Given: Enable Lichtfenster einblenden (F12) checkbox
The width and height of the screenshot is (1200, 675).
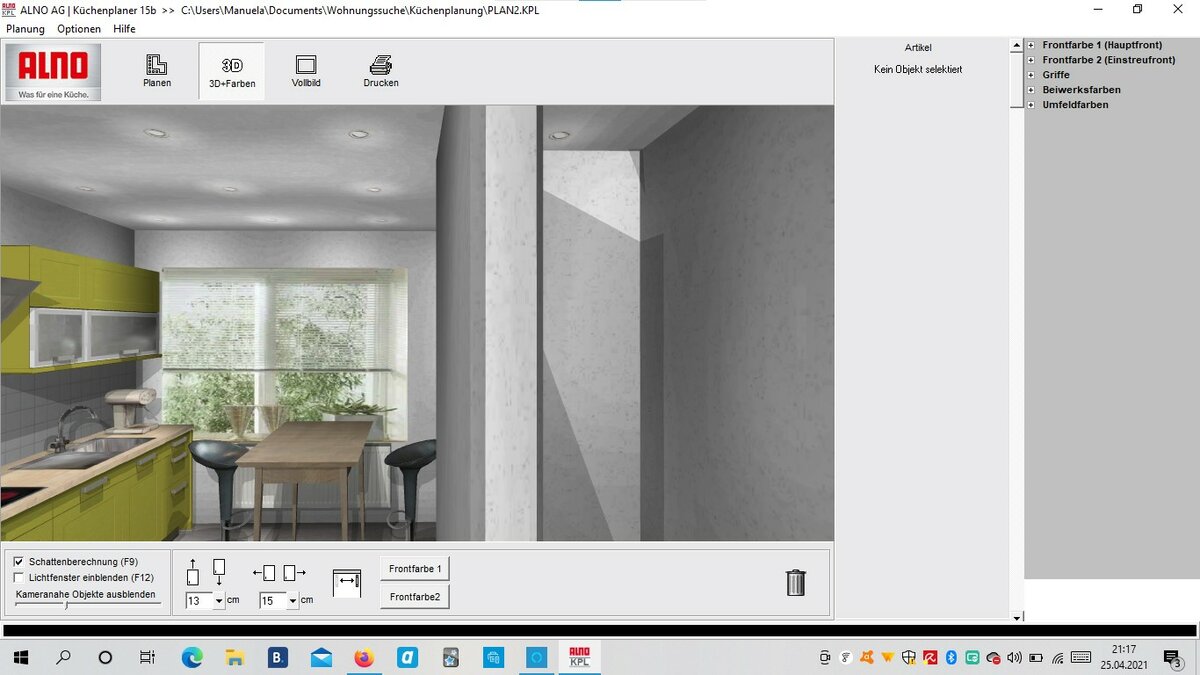Looking at the screenshot, I should [19, 577].
